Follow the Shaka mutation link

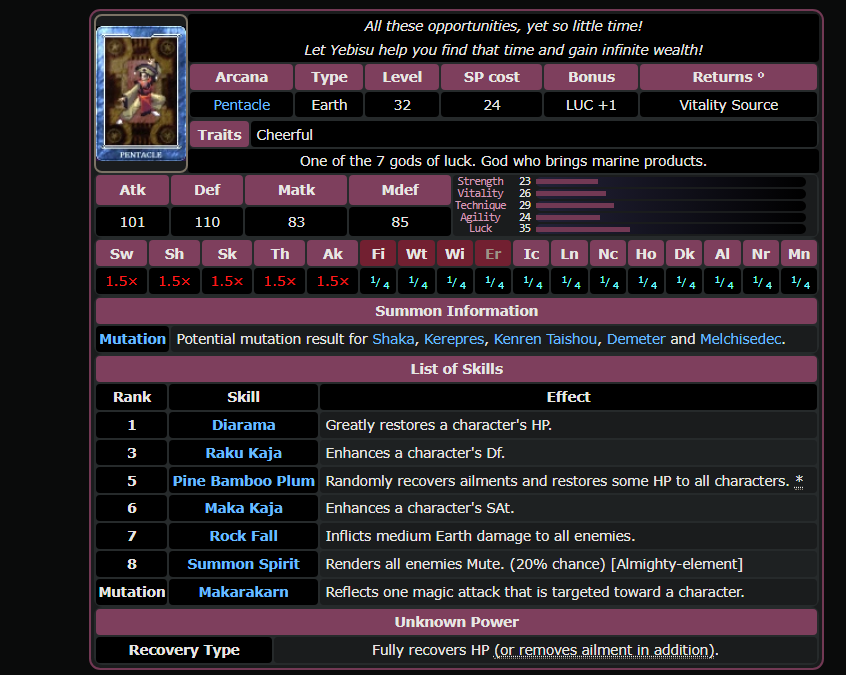(393, 339)
